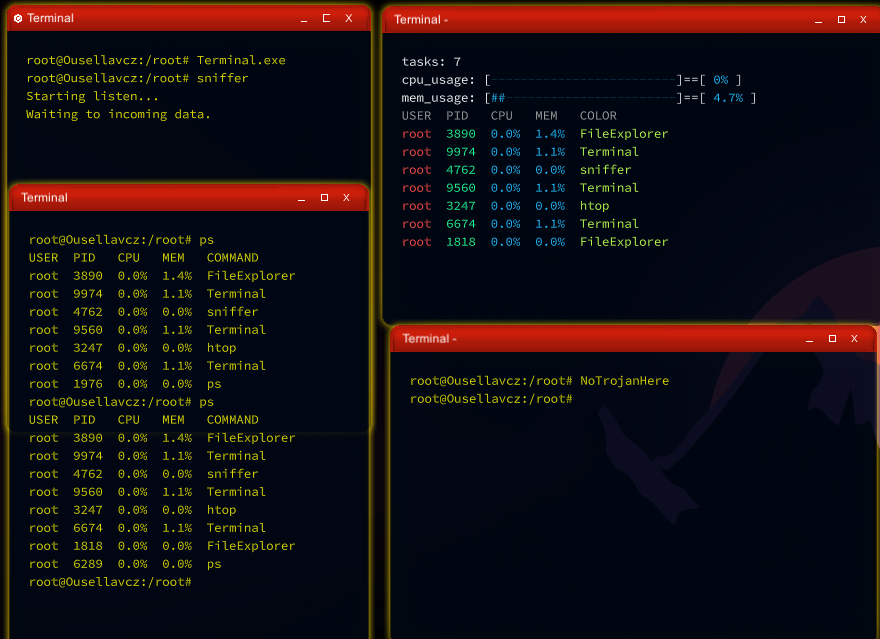Maximize the htop Terminal window with tasks list
Viewport: 880px width, 639px height.
841,20
